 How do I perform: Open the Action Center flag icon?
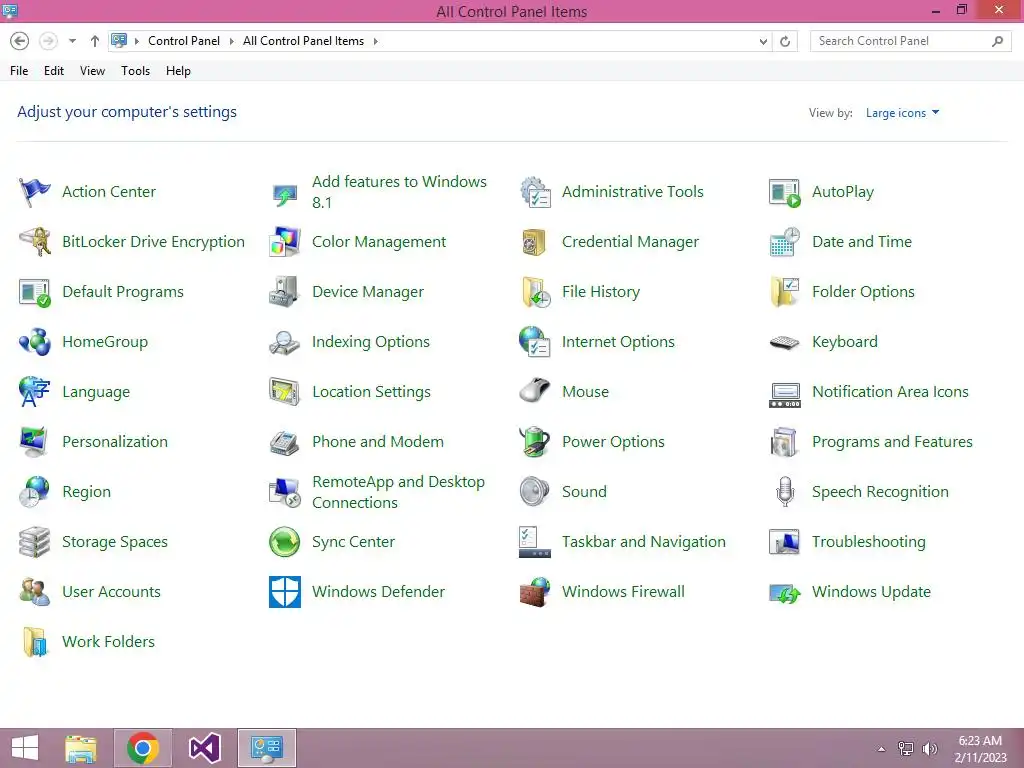[x=35, y=192]
